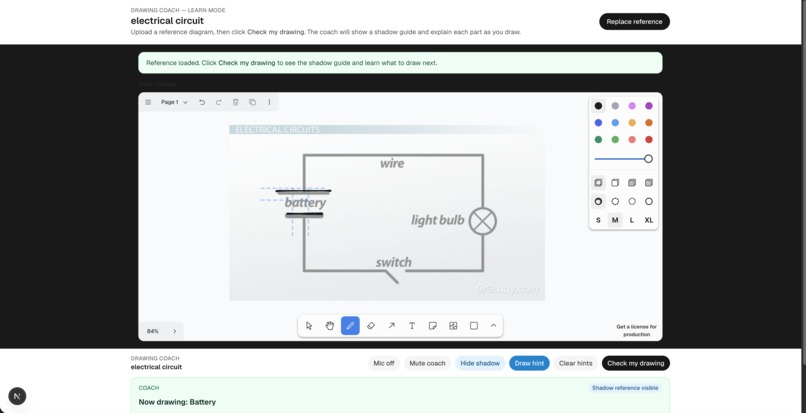This screenshot has width=806, height=413.
Task: Pick the grey color swatch
Action: click(615, 106)
